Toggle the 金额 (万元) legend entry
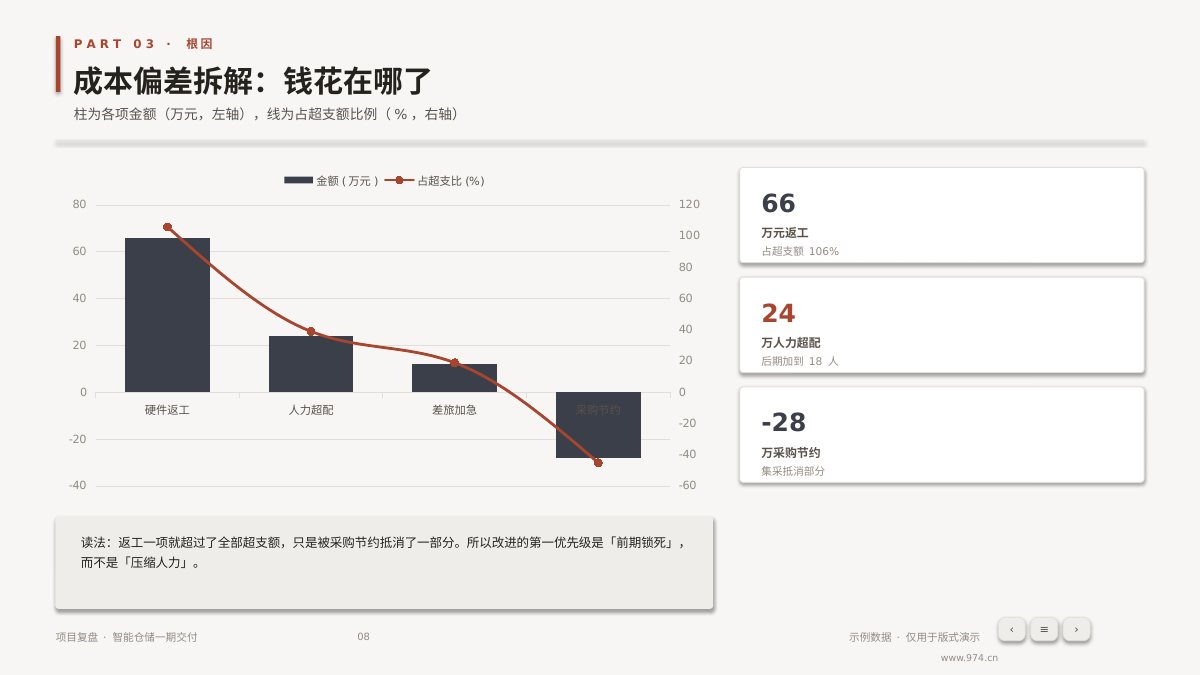Screen dimensions: 1200x675 pos(331,181)
